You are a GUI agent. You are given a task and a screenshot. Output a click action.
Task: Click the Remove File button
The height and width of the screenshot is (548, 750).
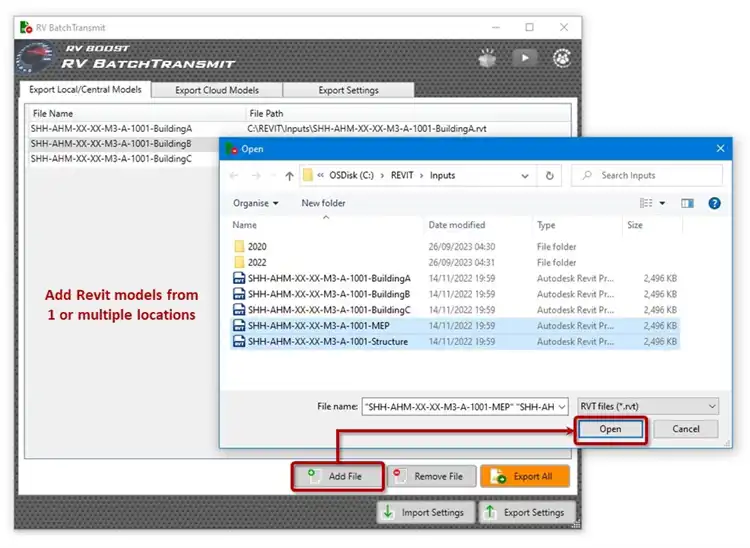(x=432, y=476)
